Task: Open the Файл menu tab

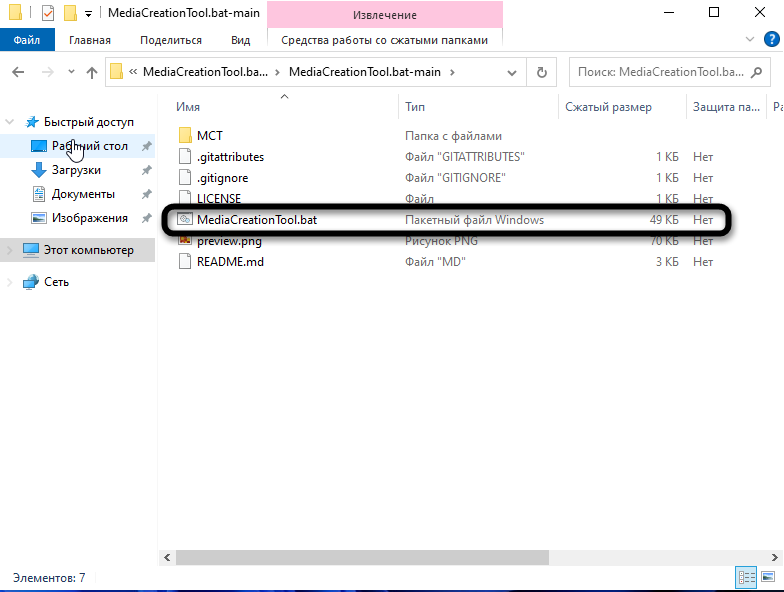Action: coord(27,40)
